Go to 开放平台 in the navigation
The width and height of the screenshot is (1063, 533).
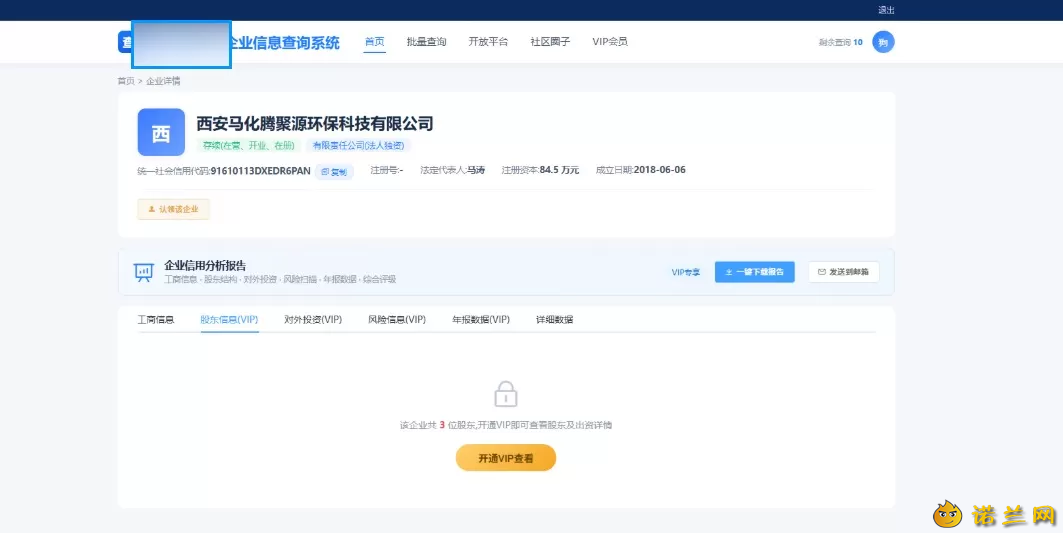(x=488, y=42)
